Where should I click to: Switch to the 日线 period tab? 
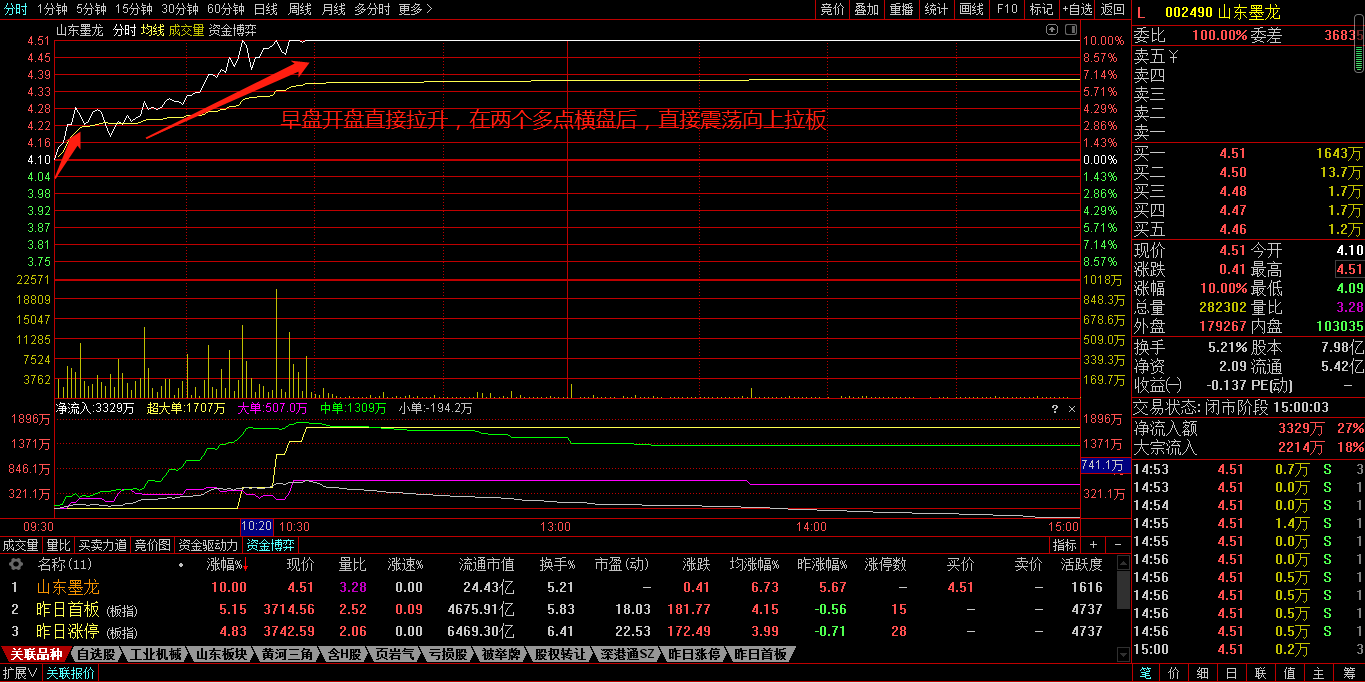pyautogui.click(x=265, y=9)
